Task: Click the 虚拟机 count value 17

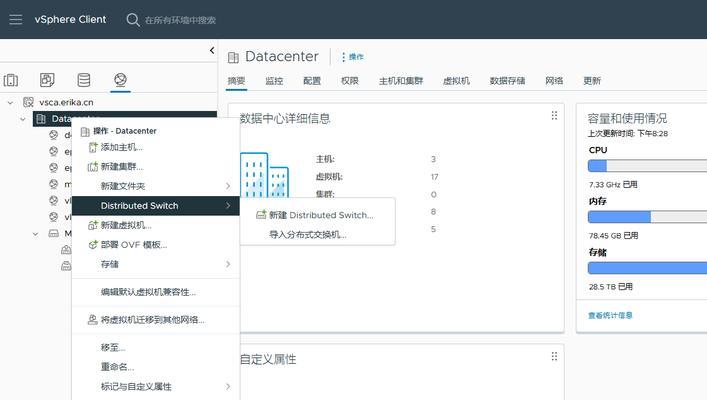Action: (435, 177)
